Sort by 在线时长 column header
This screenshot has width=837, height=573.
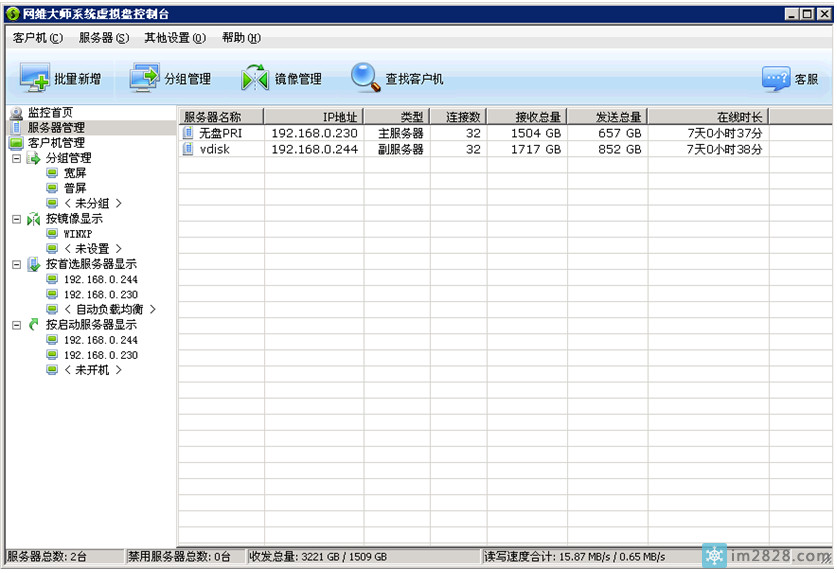point(739,117)
